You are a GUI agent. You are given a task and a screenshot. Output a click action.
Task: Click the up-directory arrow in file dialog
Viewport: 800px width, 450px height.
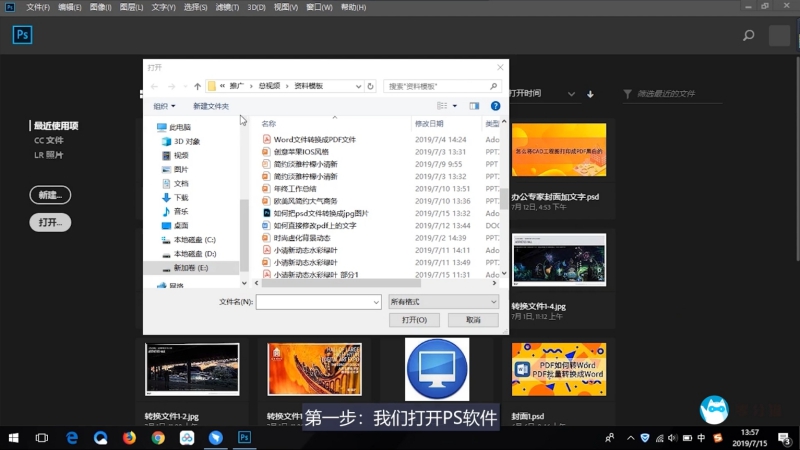[x=197, y=86]
